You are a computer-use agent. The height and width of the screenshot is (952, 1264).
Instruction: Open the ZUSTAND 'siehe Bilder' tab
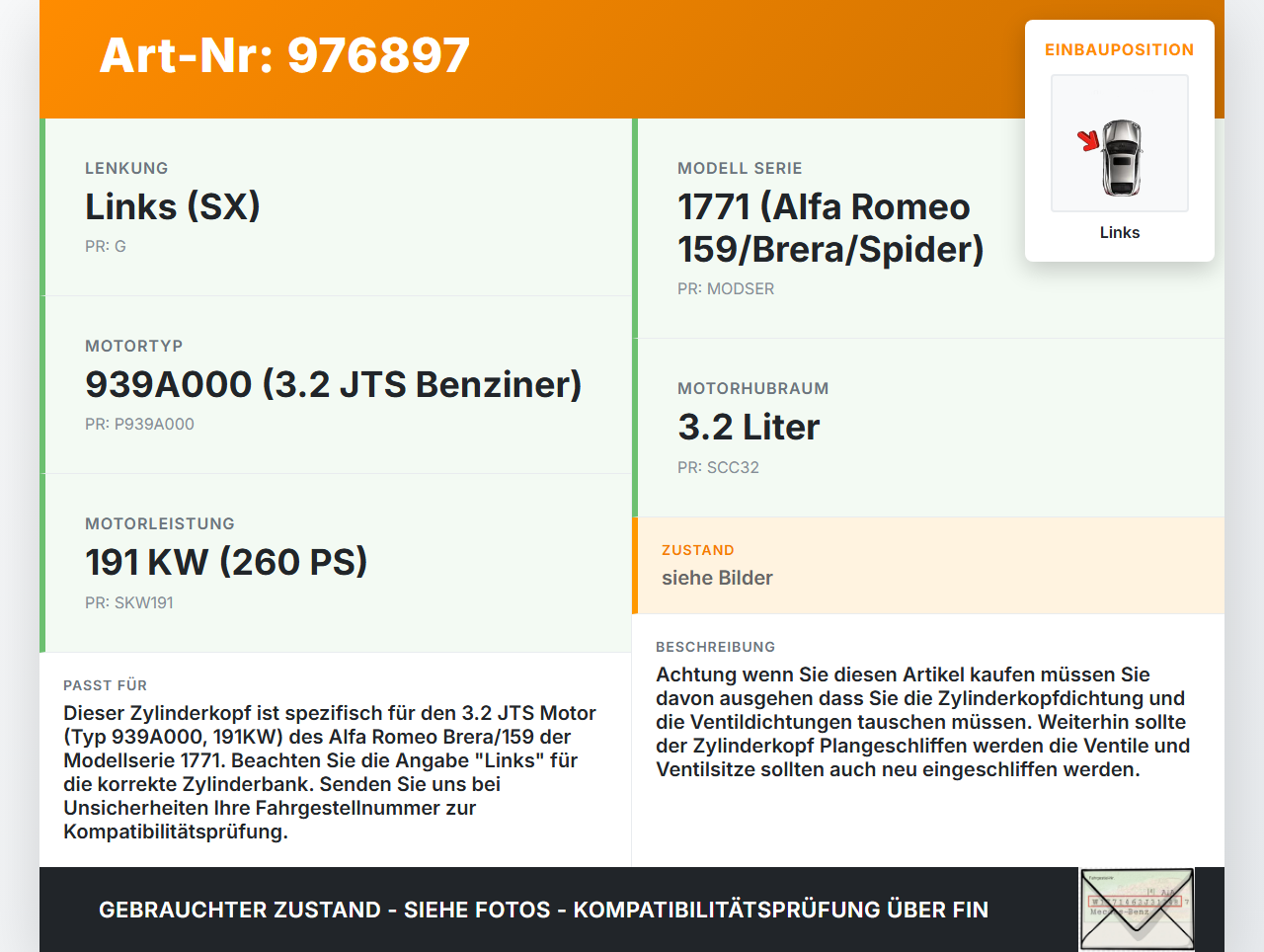[717, 578]
